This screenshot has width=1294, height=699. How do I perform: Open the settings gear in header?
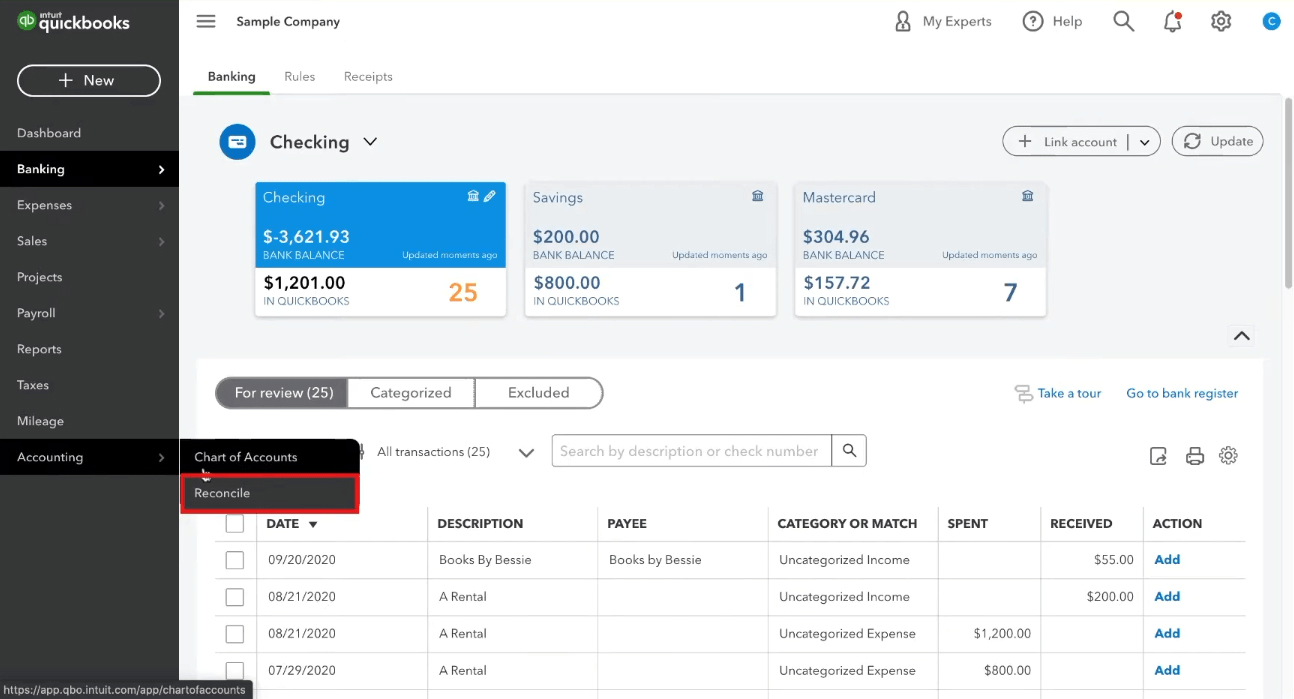click(x=1221, y=21)
